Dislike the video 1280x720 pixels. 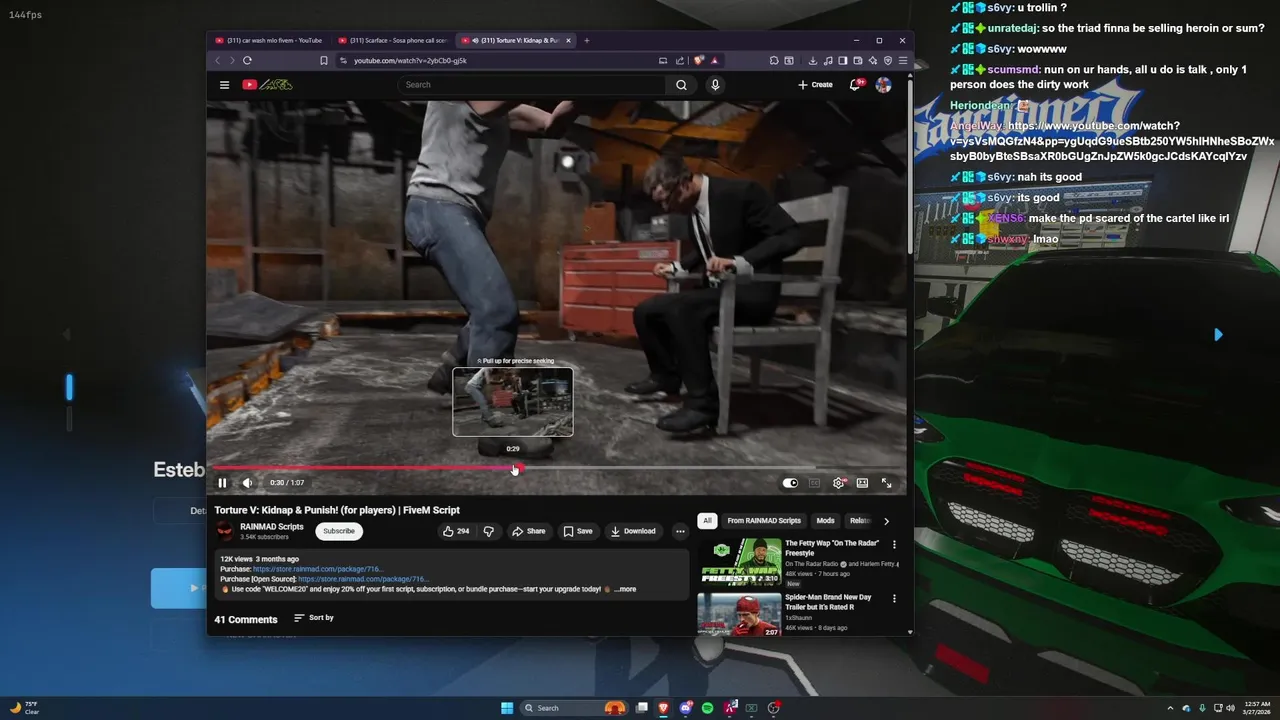pyautogui.click(x=488, y=531)
